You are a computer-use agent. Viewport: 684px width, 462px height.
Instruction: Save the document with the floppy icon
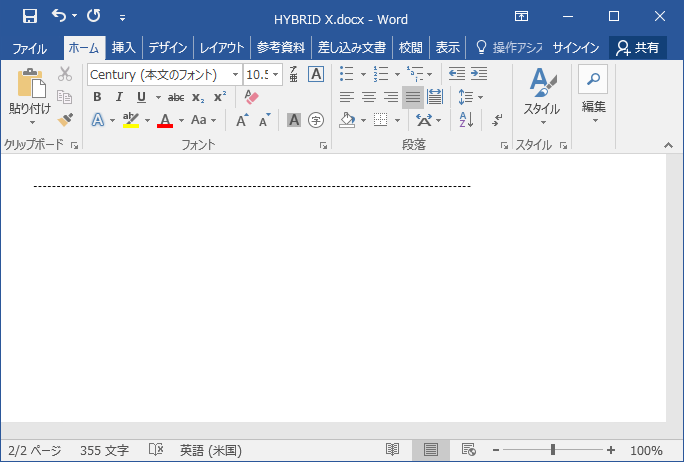30,17
